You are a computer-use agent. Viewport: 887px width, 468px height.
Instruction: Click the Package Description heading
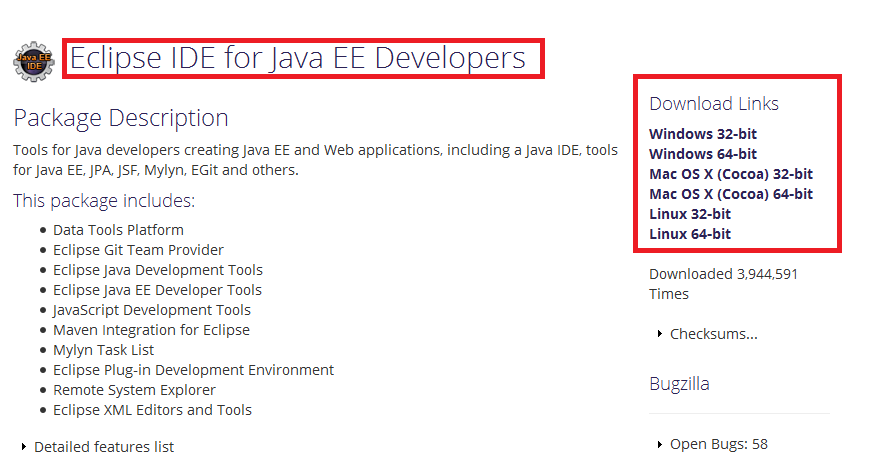click(x=121, y=118)
